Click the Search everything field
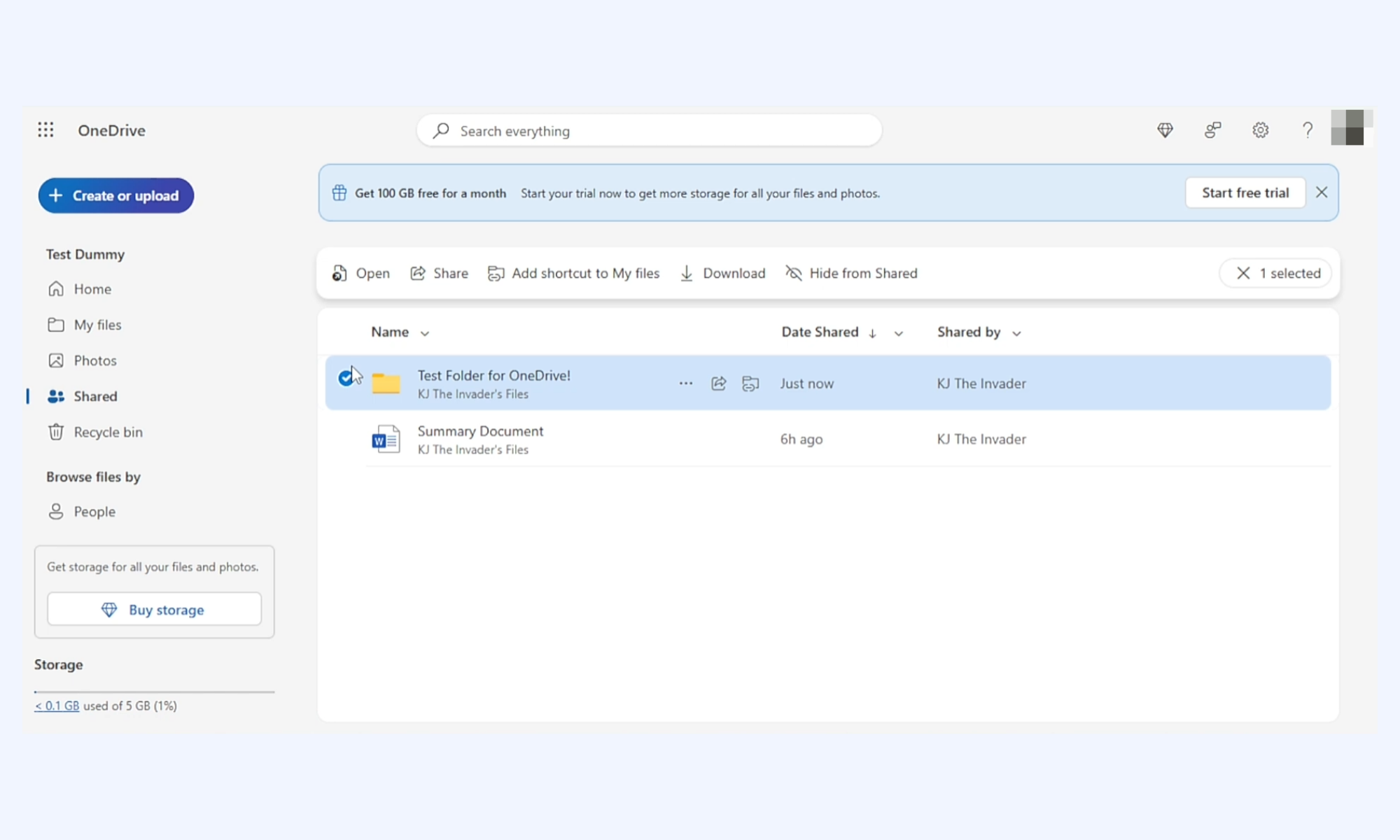1400x840 pixels. click(649, 131)
